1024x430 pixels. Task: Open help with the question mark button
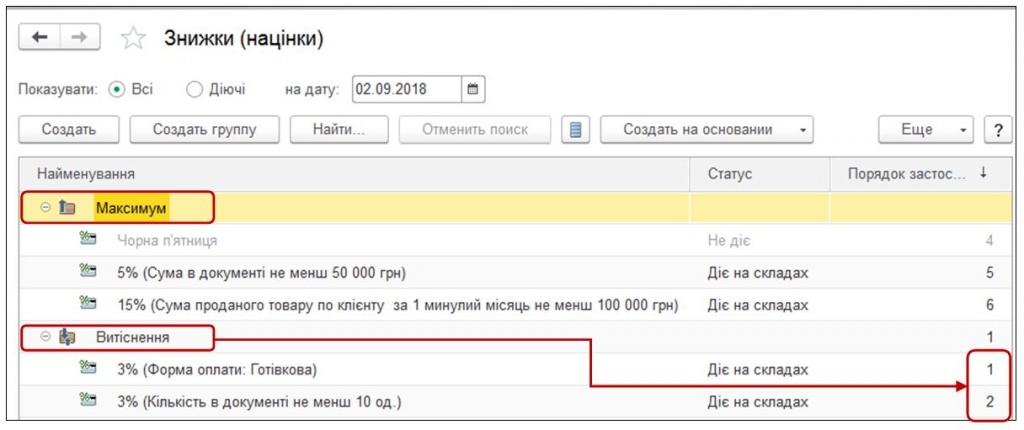pyautogui.click(x=996, y=130)
